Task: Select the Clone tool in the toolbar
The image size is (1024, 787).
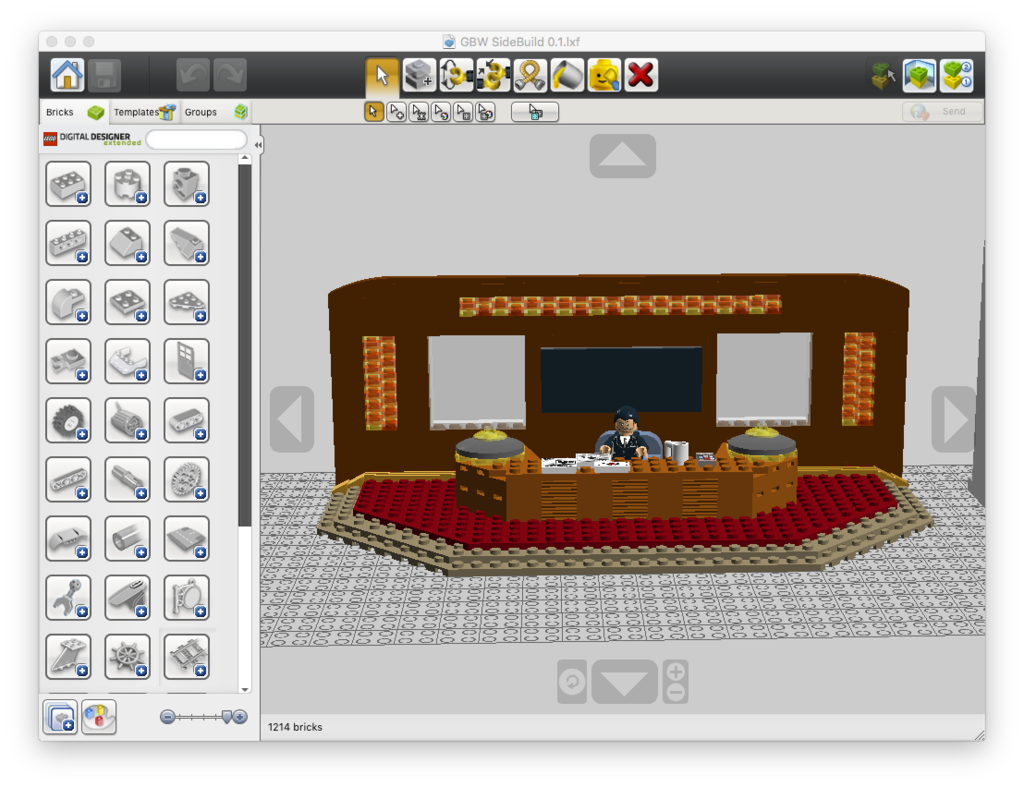Action: (419, 75)
